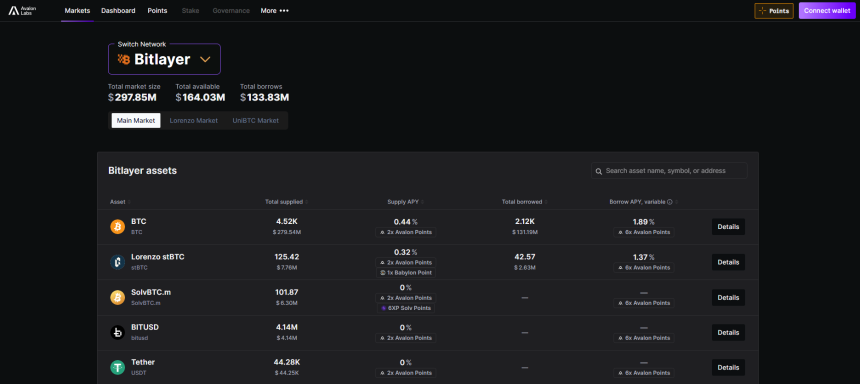Click the orange-bordered Points button

[774, 11]
